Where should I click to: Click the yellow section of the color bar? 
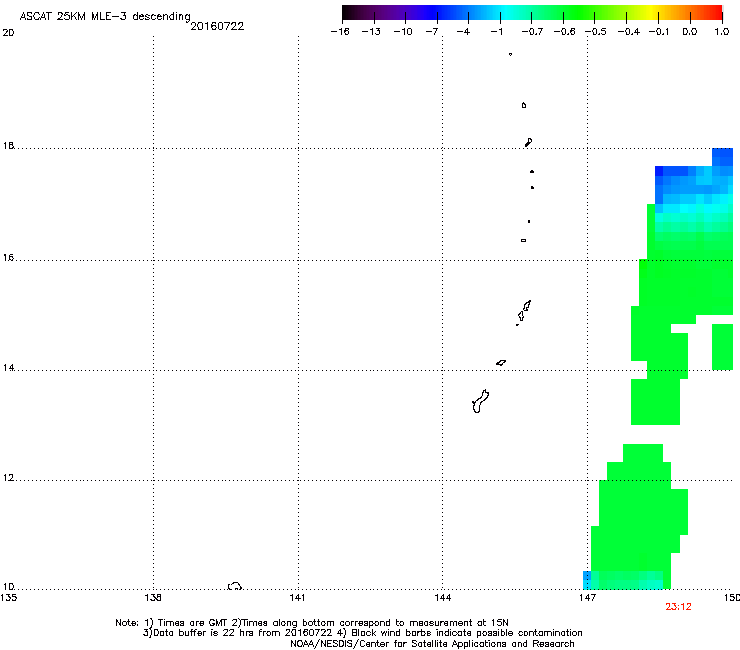(x=651, y=12)
